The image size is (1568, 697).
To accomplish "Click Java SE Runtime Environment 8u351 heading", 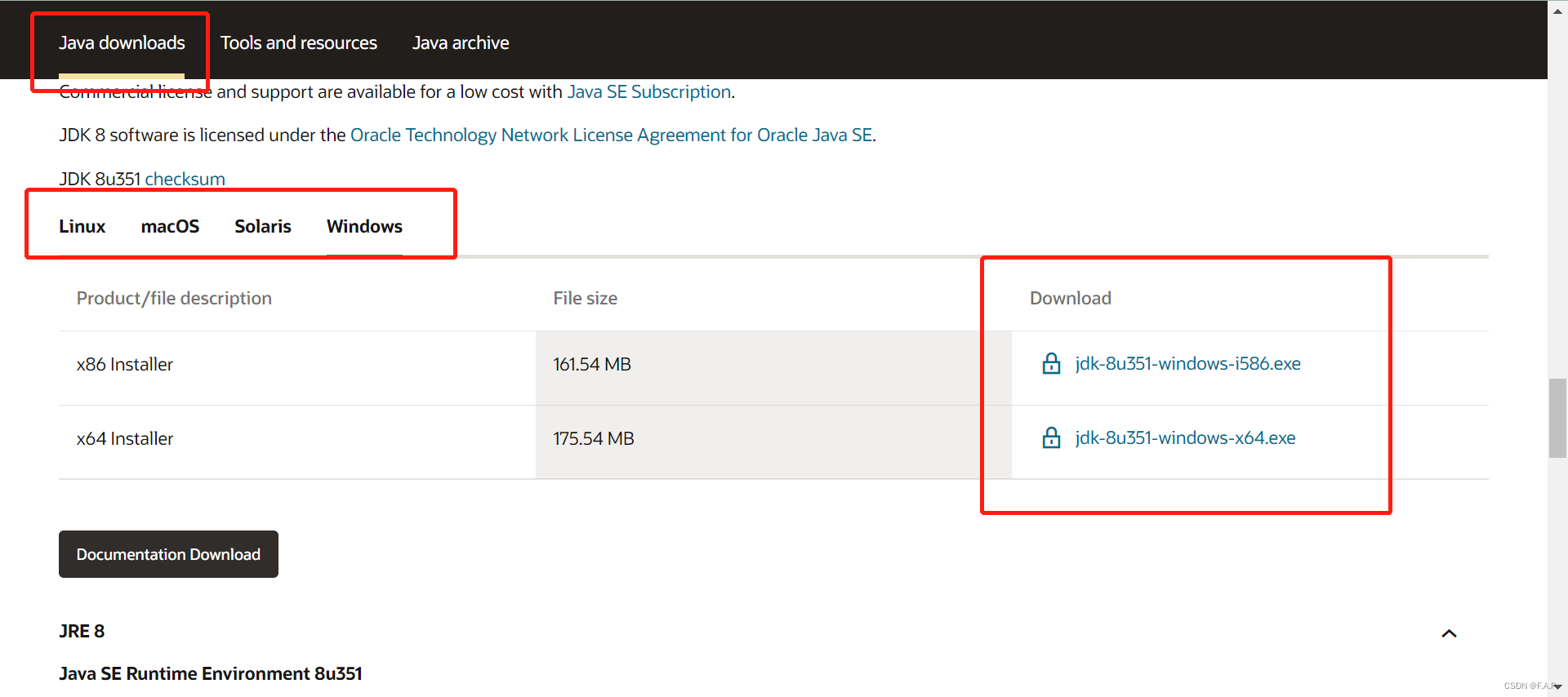I will (210, 673).
